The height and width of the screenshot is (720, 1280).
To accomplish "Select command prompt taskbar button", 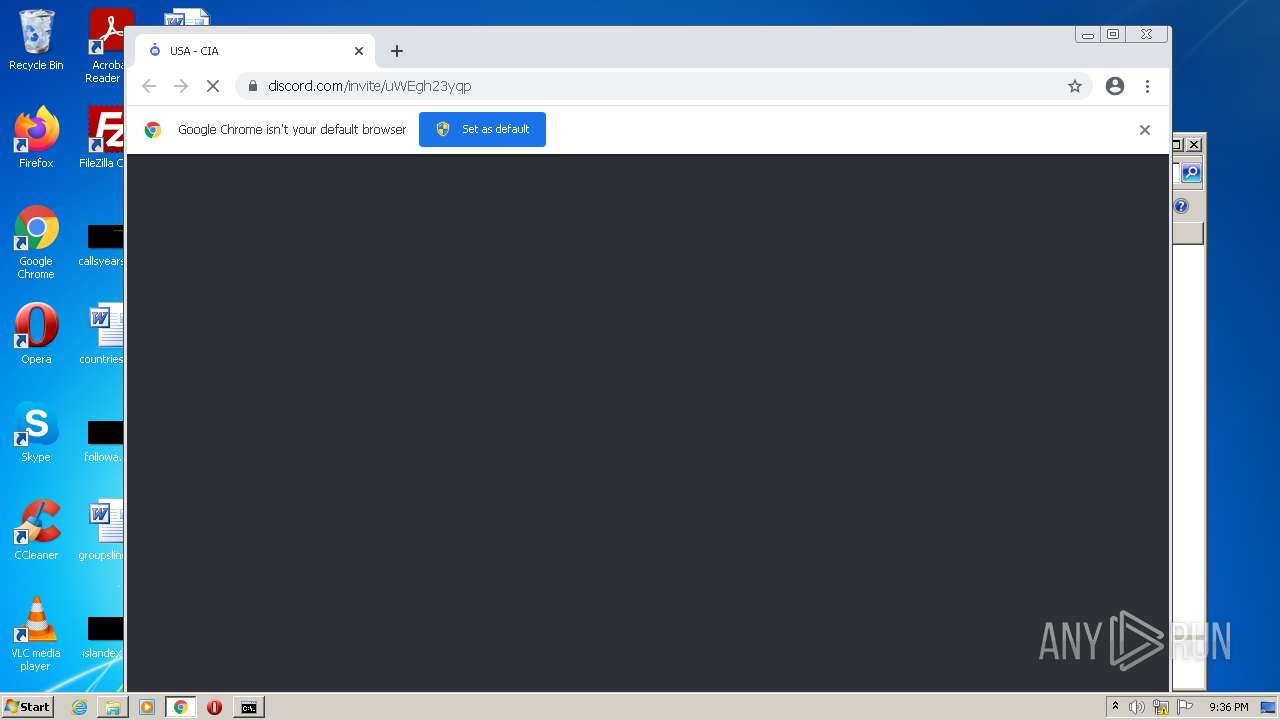I will click(248, 707).
